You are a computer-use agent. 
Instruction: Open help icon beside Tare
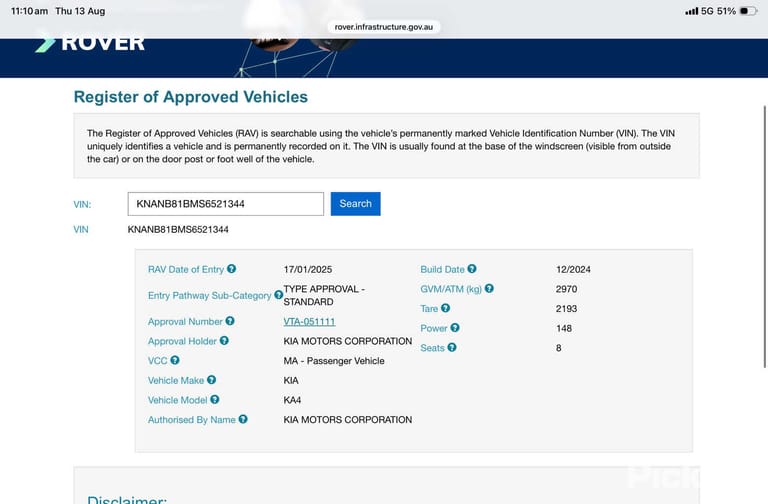[x=445, y=308]
